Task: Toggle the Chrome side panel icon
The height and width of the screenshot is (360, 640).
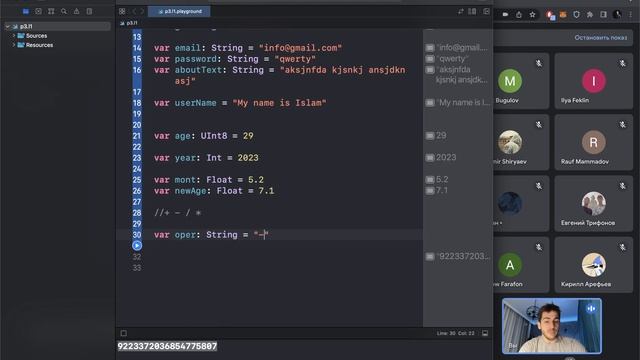Action: 603,15
